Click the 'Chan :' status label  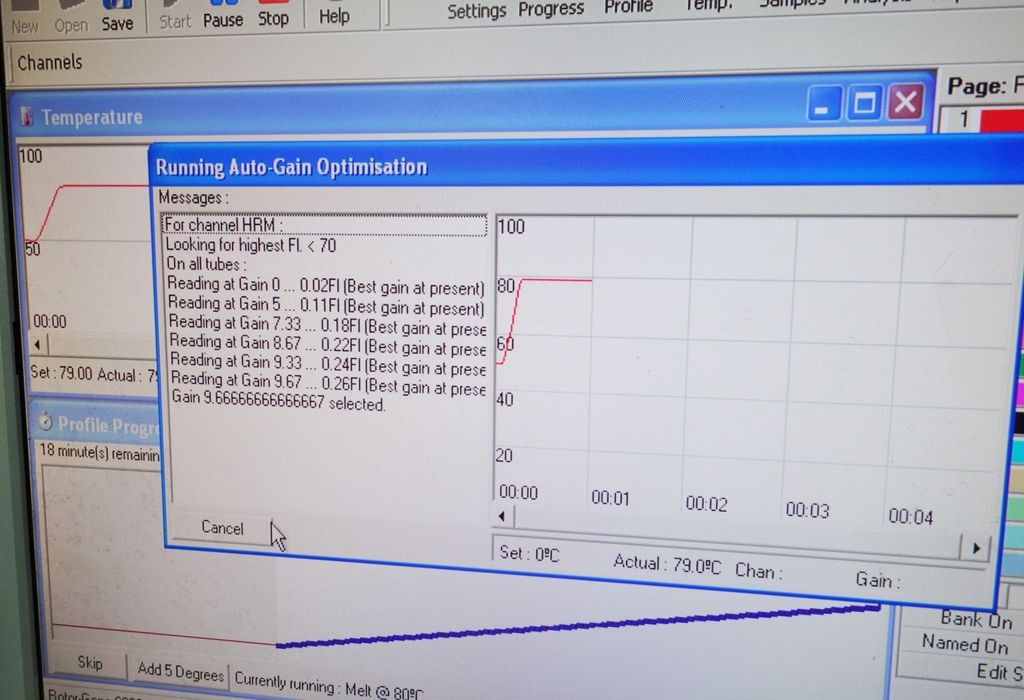tap(758, 571)
